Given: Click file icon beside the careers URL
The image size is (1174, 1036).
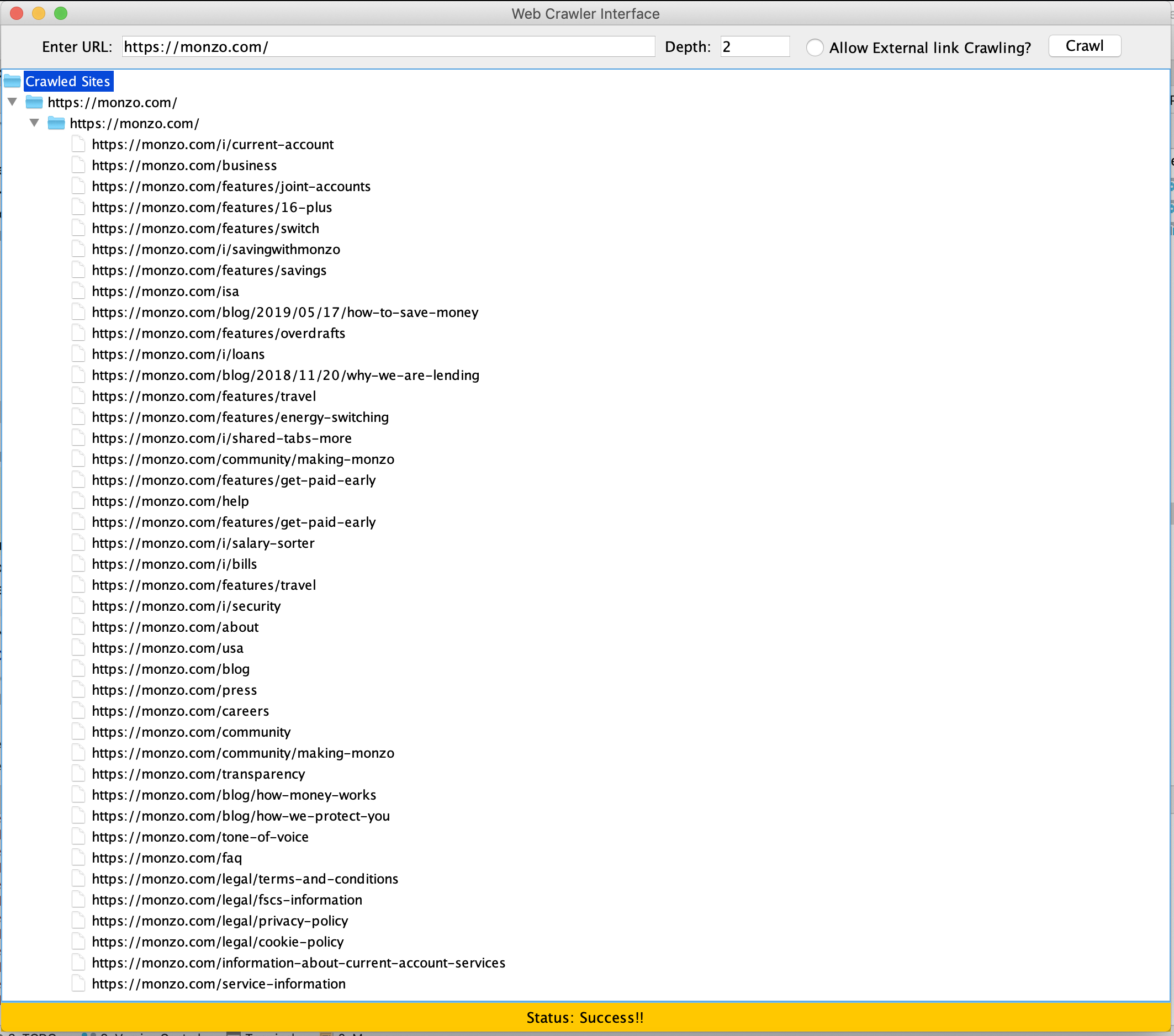Looking at the screenshot, I should (x=78, y=711).
